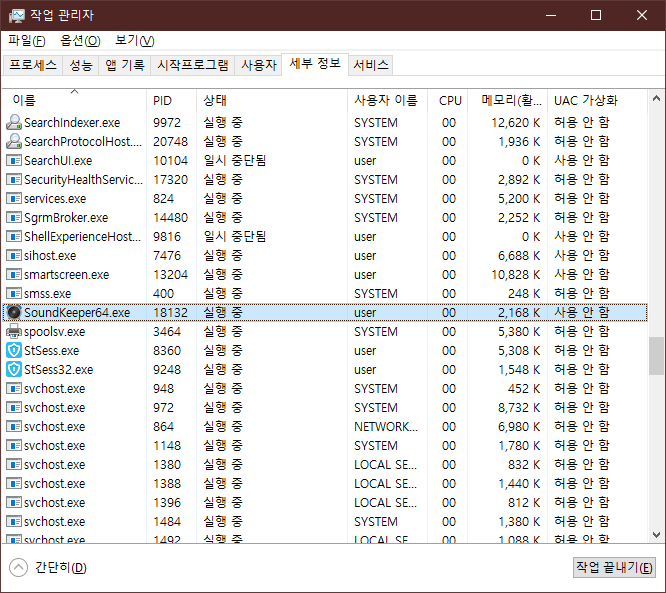Click memory value 12,620 K
666x593 pixels.
tap(516, 123)
